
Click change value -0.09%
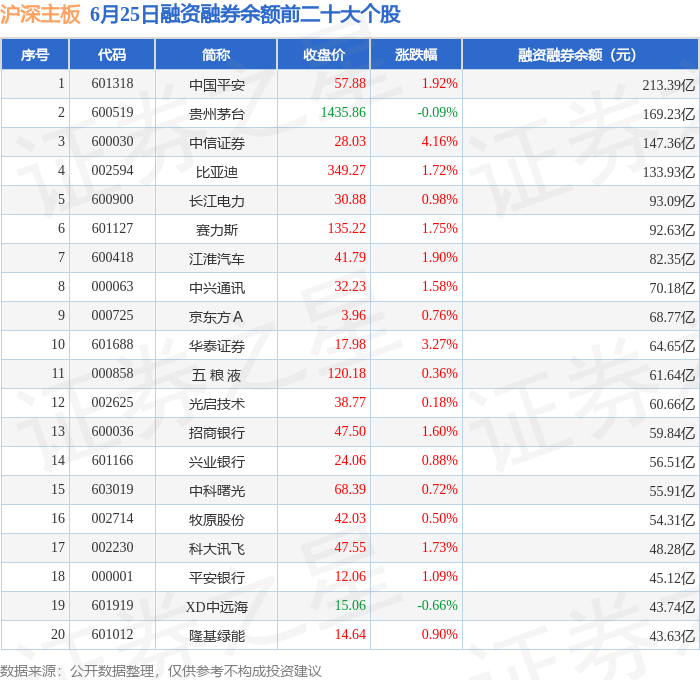pyautogui.click(x=438, y=113)
